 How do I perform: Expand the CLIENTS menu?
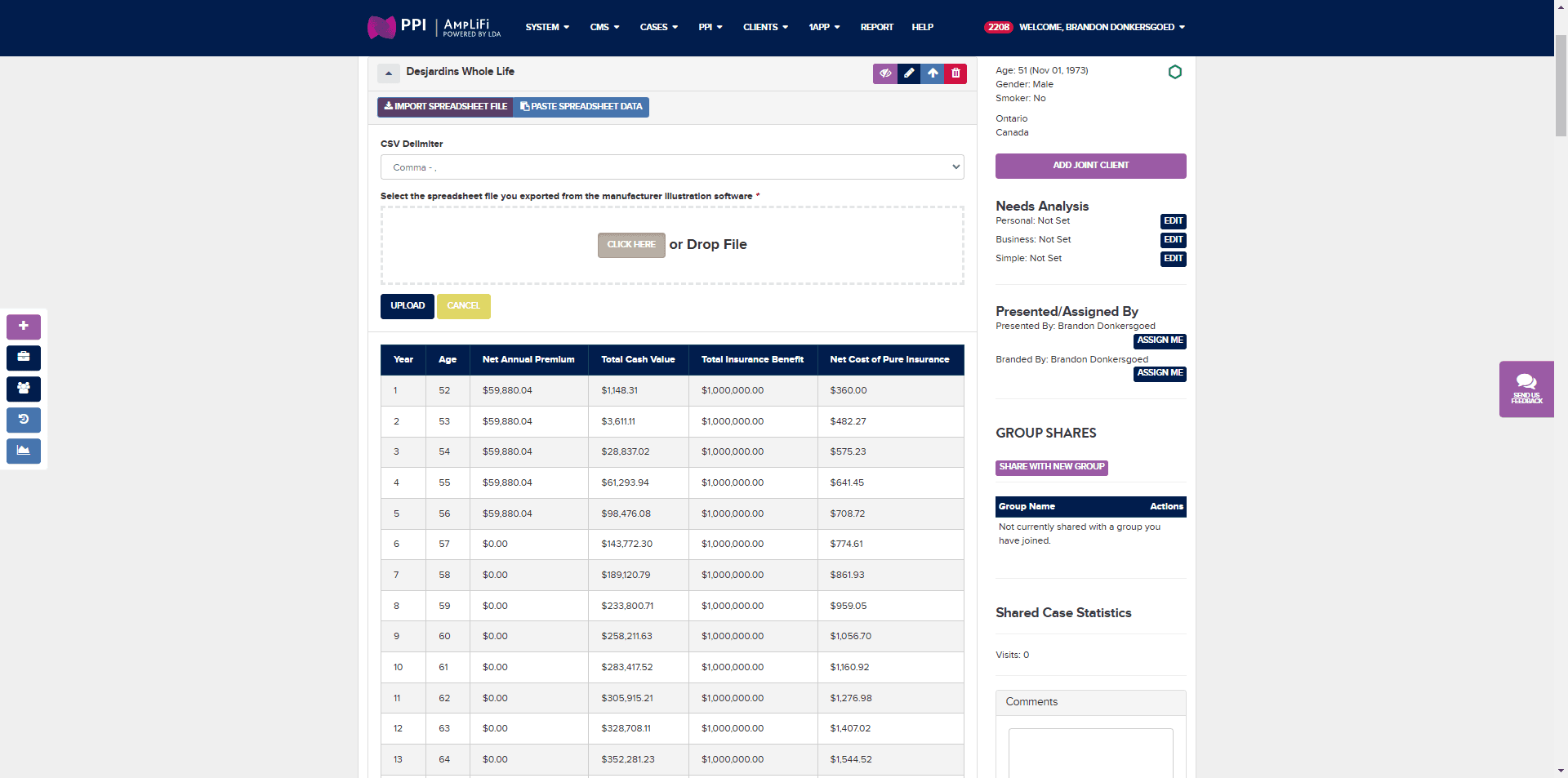click(x=765, y=27)
